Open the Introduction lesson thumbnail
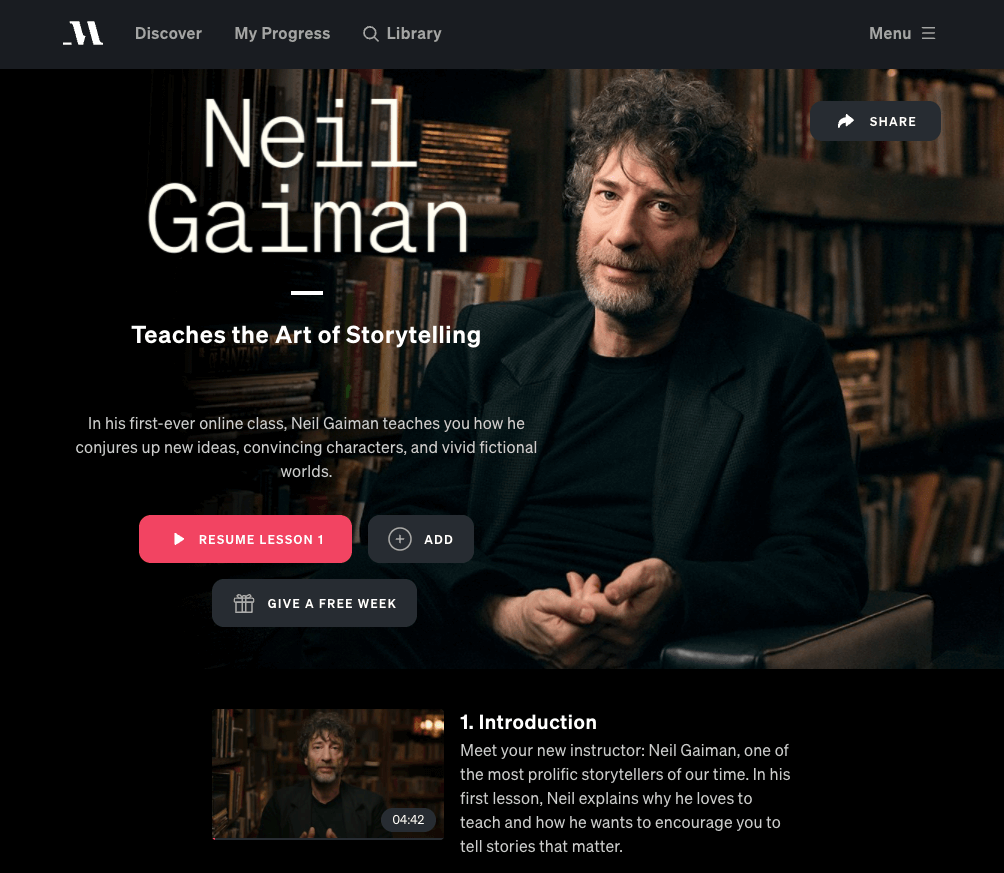Image resolution: width=1004 pixels, height=873 pixels. (328, 774)
